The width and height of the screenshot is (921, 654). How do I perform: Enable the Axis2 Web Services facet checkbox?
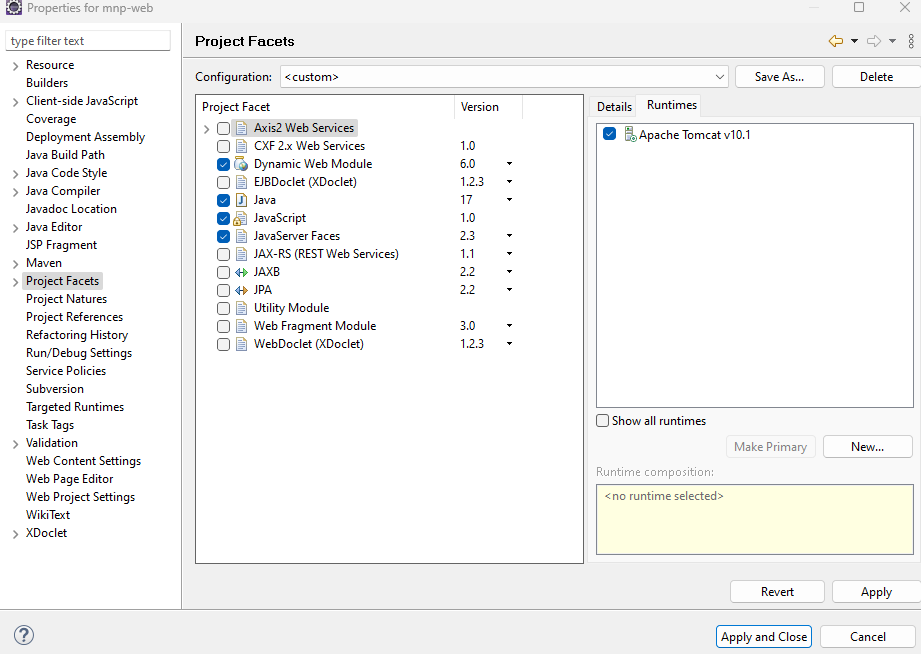coord(223,128)
